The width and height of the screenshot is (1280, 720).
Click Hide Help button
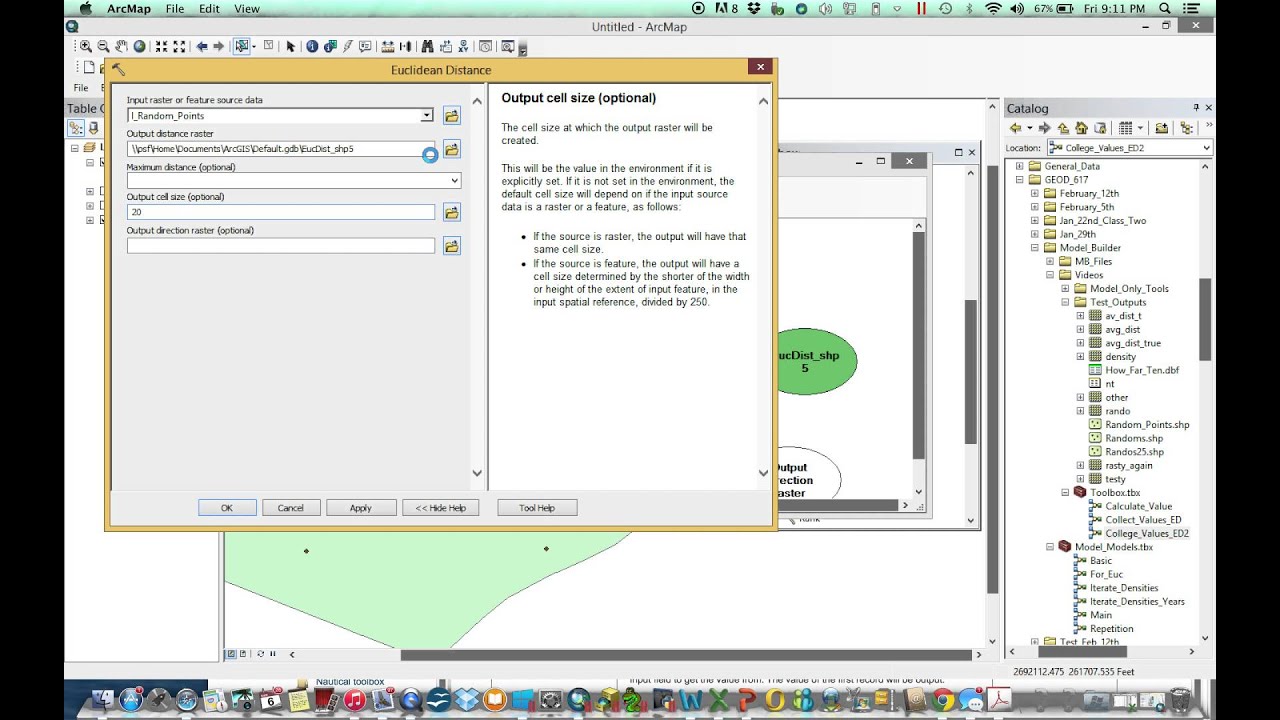point(441,508)
